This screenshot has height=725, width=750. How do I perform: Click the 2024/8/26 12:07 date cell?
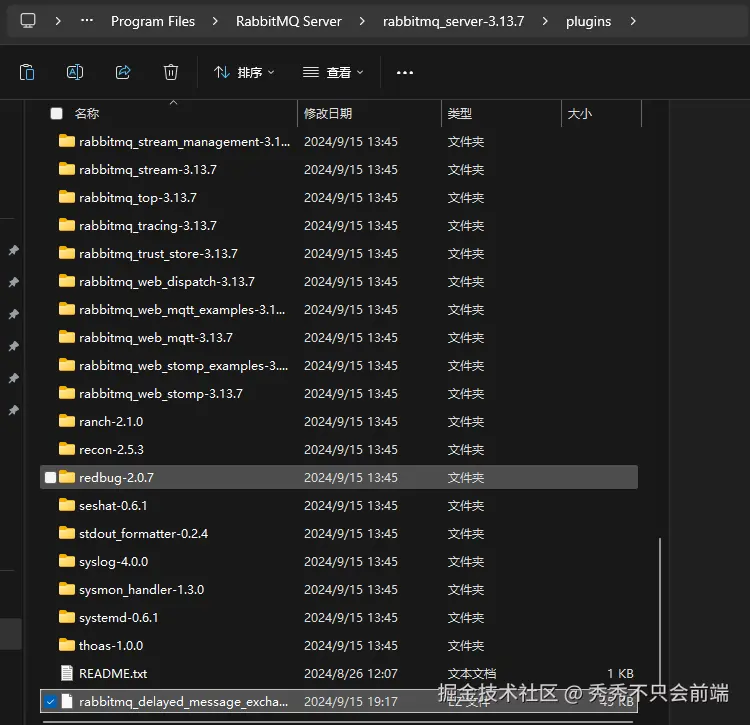(x=351, y=673)
